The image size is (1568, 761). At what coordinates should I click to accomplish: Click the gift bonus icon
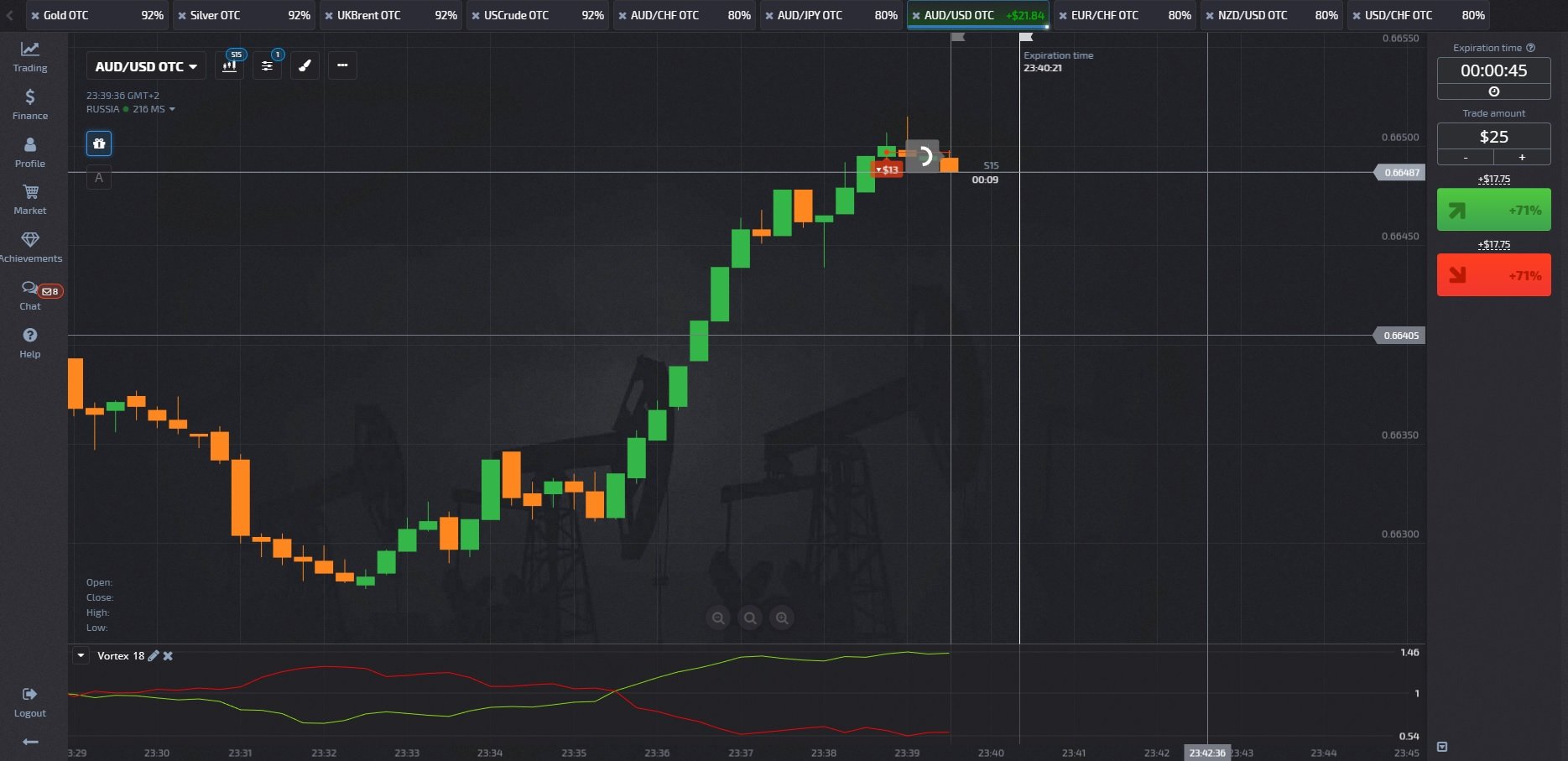[x=99, y=143]
